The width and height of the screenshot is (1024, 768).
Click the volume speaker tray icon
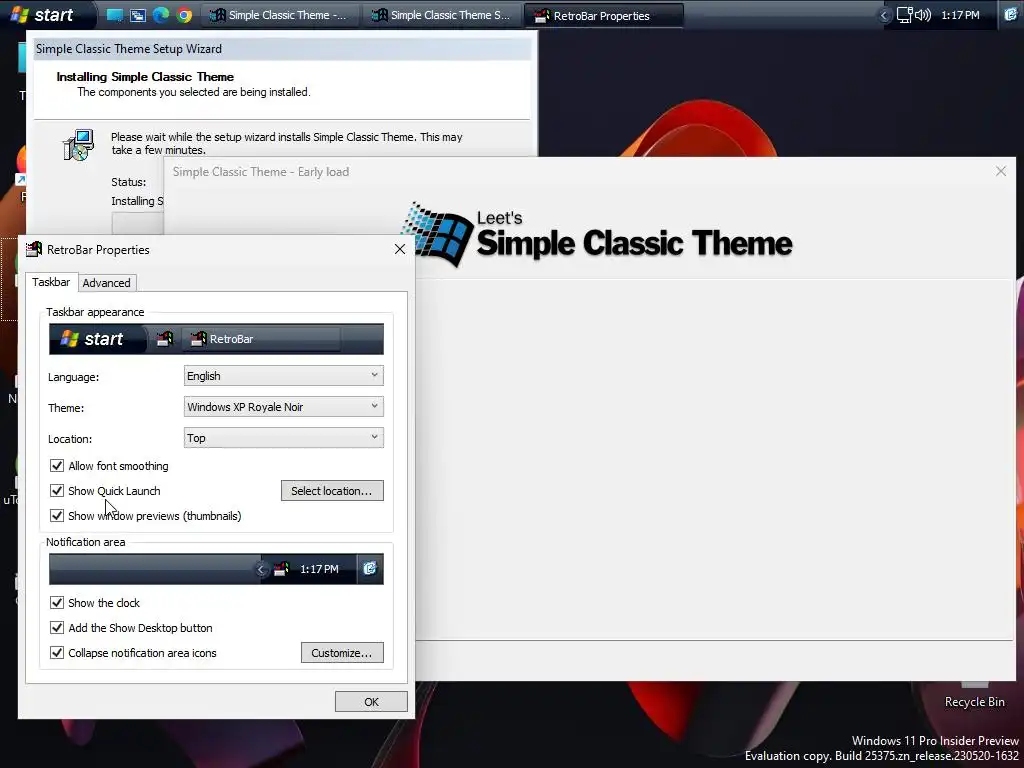point(923,15)
